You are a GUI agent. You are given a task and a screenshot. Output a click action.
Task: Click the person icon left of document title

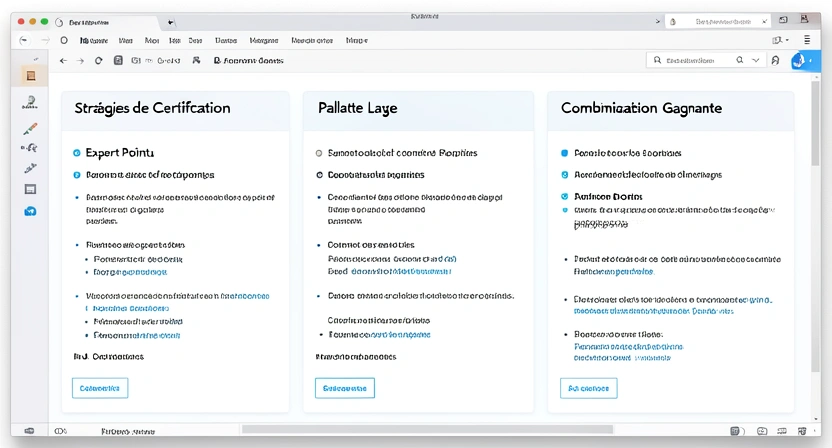coord(196,61)
